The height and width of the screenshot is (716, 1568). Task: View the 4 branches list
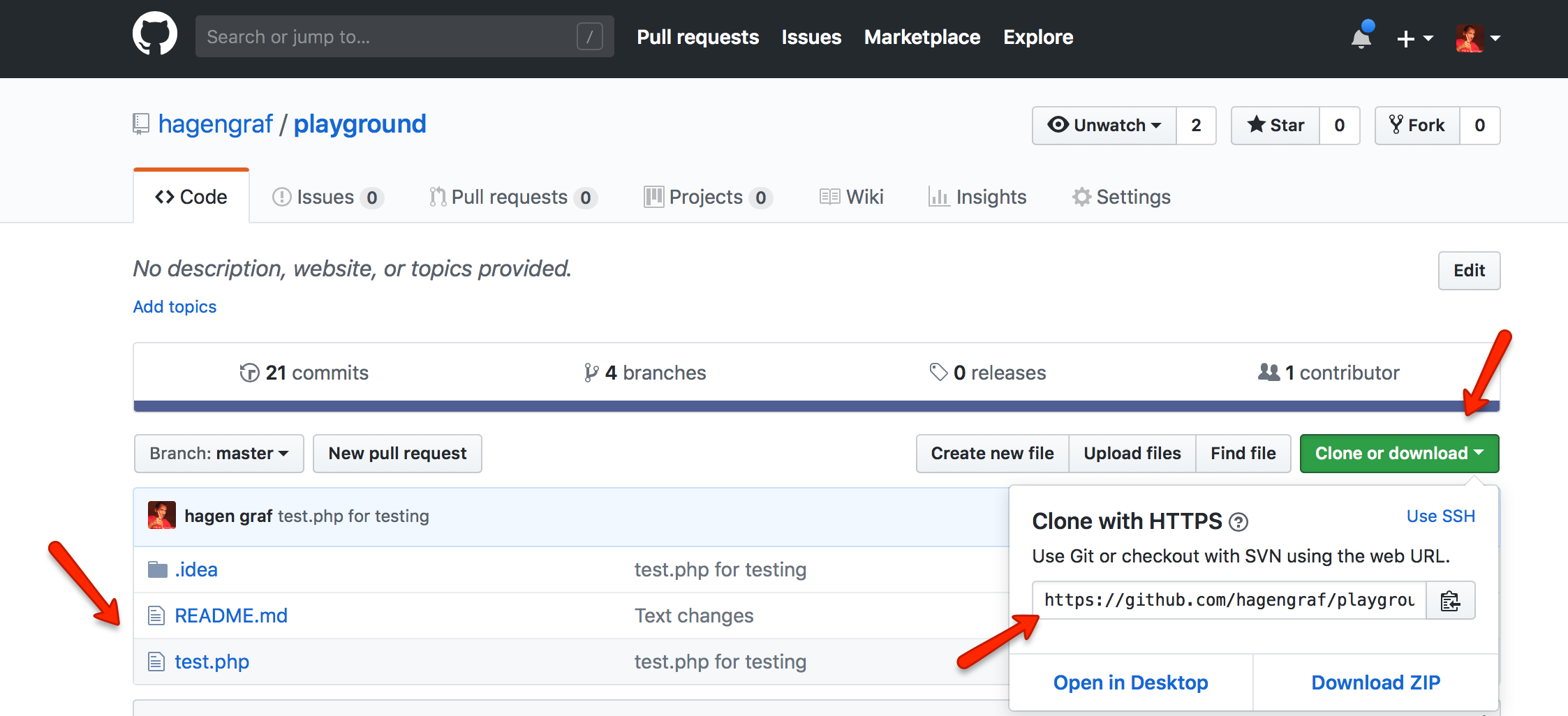[645, 373]
